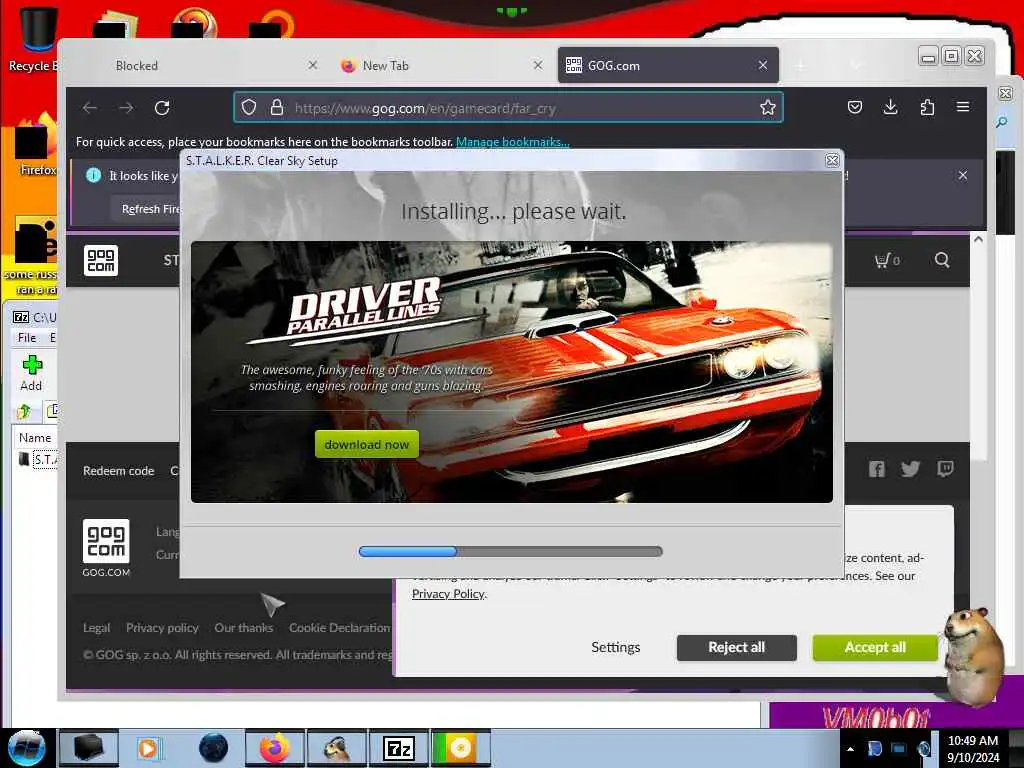Viewport: 1024px width, 768px height.
Task: Open Manage bookmarks link
Action: click(513, 142)
